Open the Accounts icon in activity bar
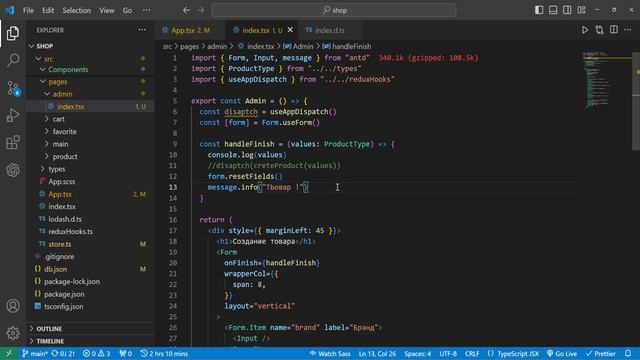 pos(13,306)
